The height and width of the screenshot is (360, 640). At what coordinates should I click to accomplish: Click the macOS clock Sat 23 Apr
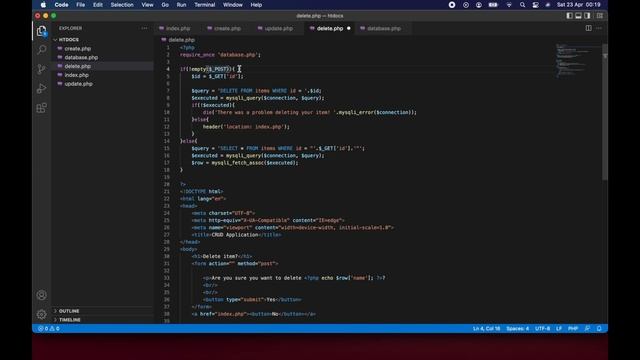(x=578, y=5)
